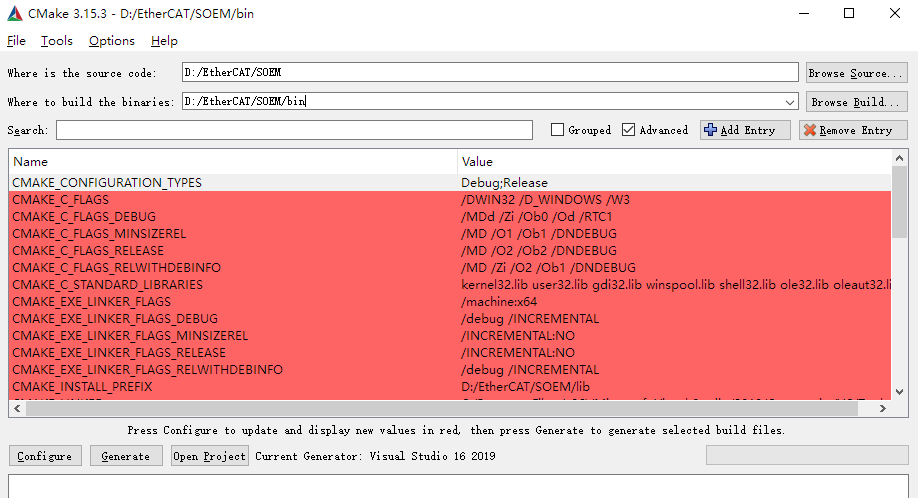
Task: Uncheck the Advanced checkbox
Action: 628,130
